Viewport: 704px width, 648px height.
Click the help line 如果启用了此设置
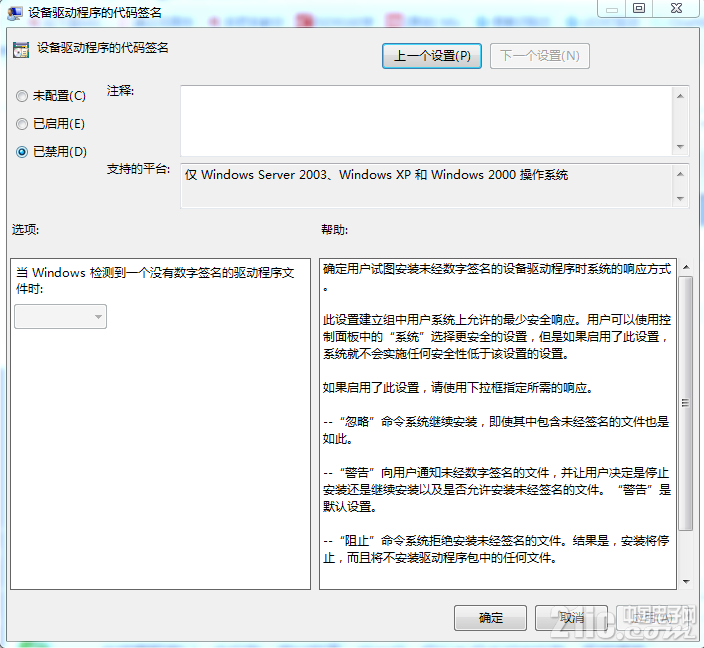point(458,388)
